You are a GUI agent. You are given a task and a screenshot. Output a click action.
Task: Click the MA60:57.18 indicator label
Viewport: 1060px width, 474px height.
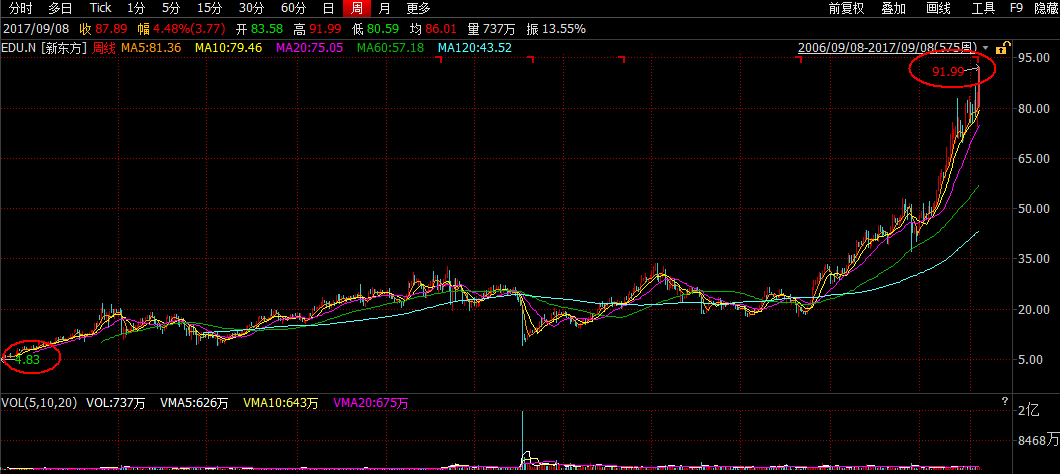390,48
